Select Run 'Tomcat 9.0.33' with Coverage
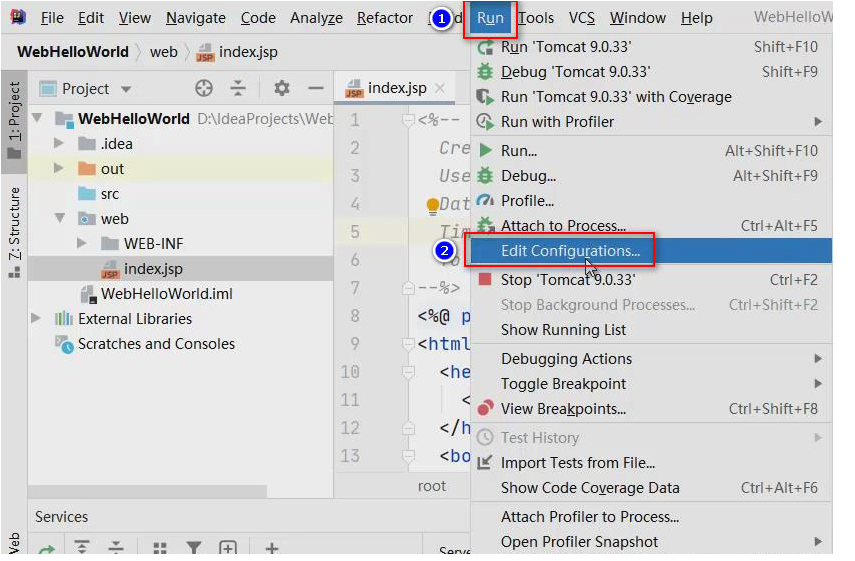 [651, 97]
